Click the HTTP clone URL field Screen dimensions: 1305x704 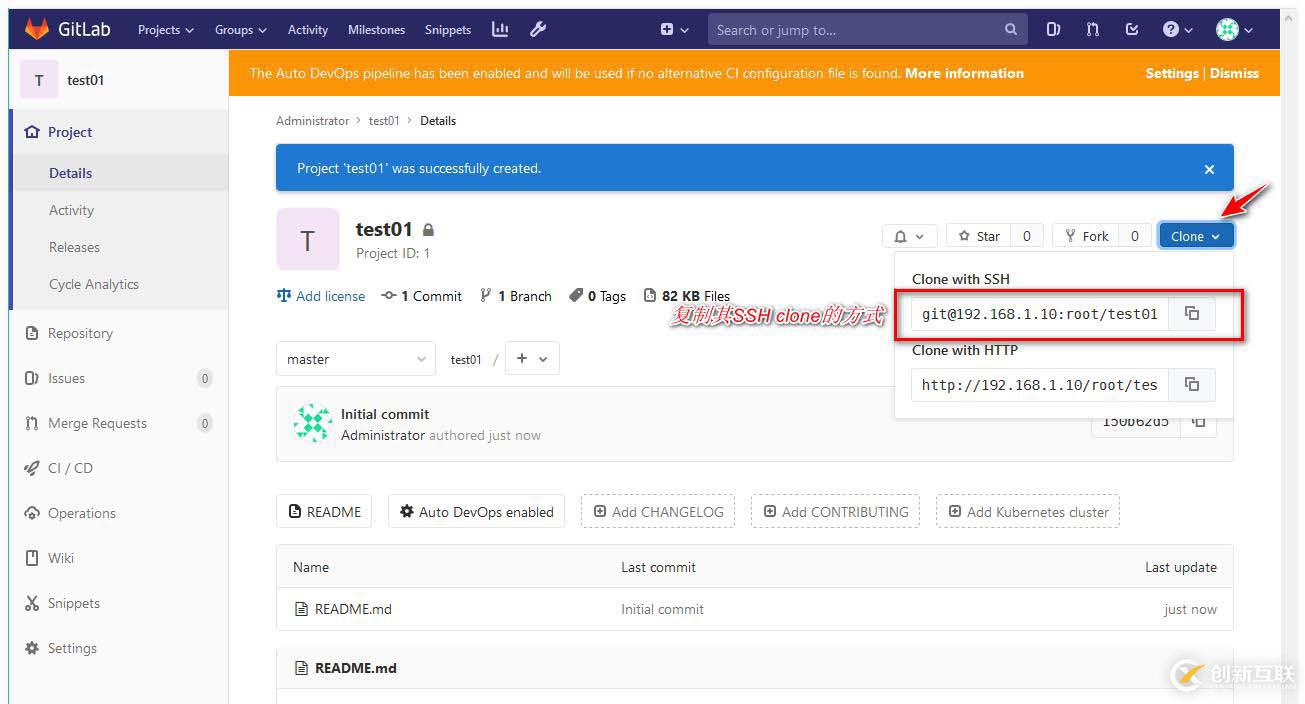1040,384
